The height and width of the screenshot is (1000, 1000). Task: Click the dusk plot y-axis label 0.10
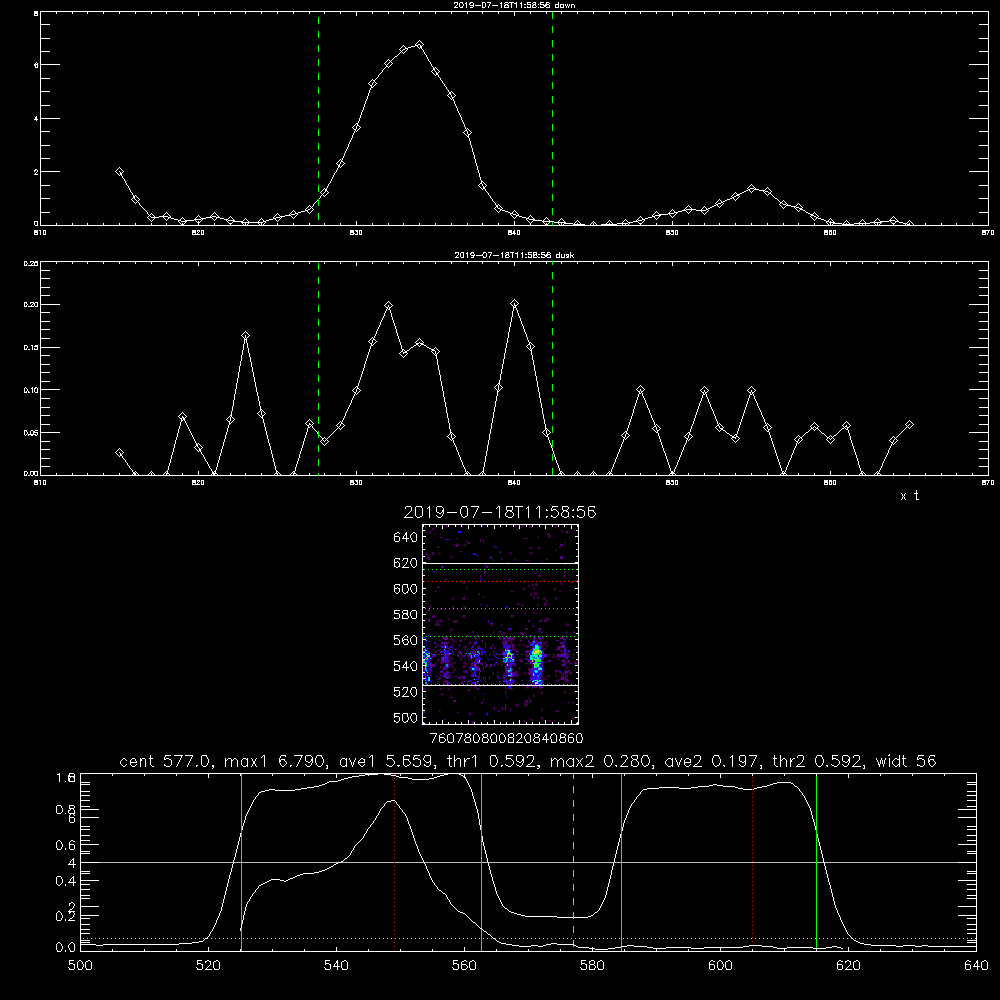coord(31,390)
